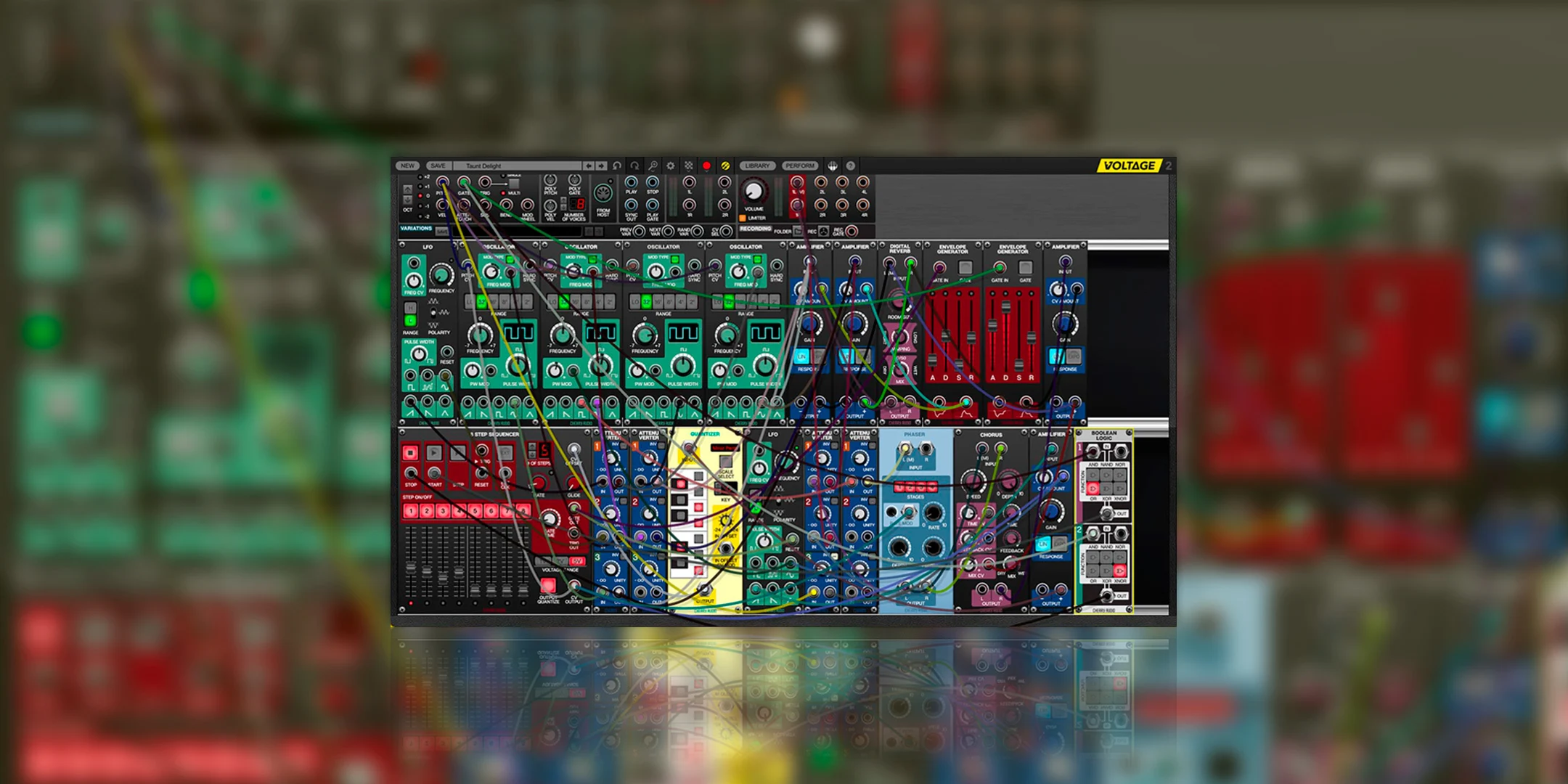Open the LIBRARY tab
Screen dimensions: 1568x784
coord(757,166)
